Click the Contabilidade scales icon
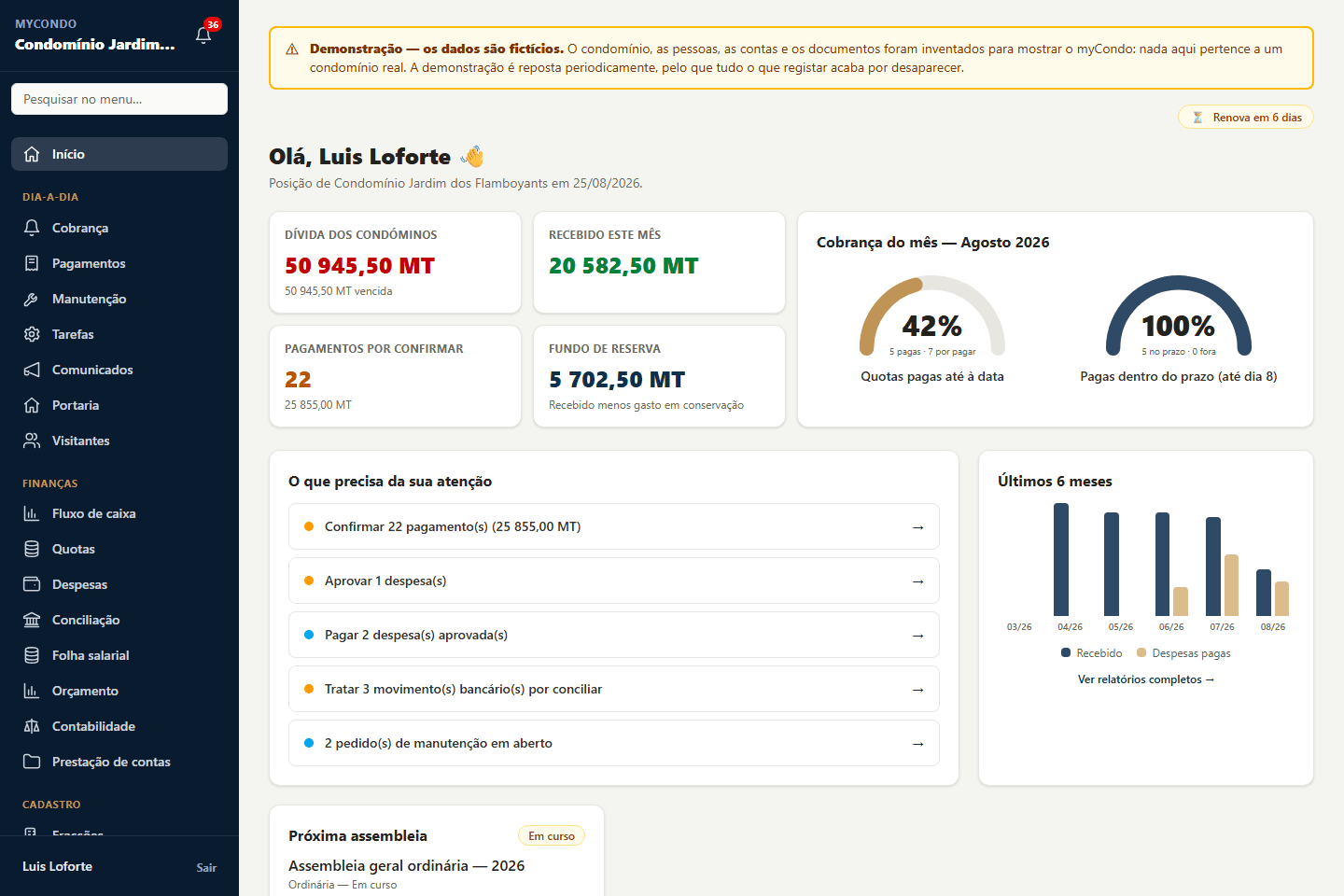 [32, 726]
